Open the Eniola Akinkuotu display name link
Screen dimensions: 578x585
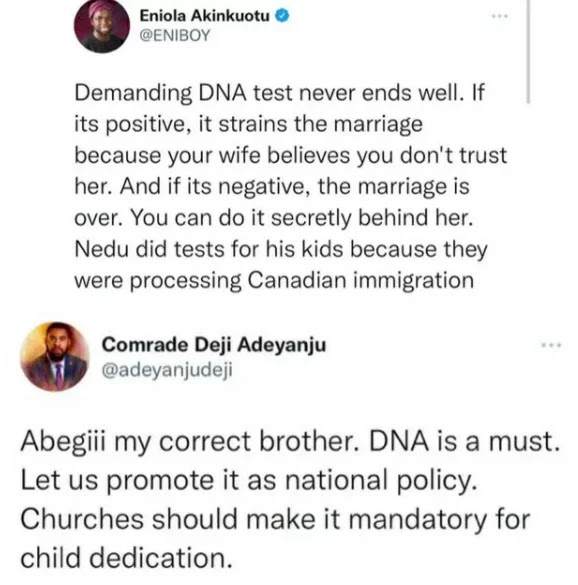pyautogui.click(x=204, y=16)
